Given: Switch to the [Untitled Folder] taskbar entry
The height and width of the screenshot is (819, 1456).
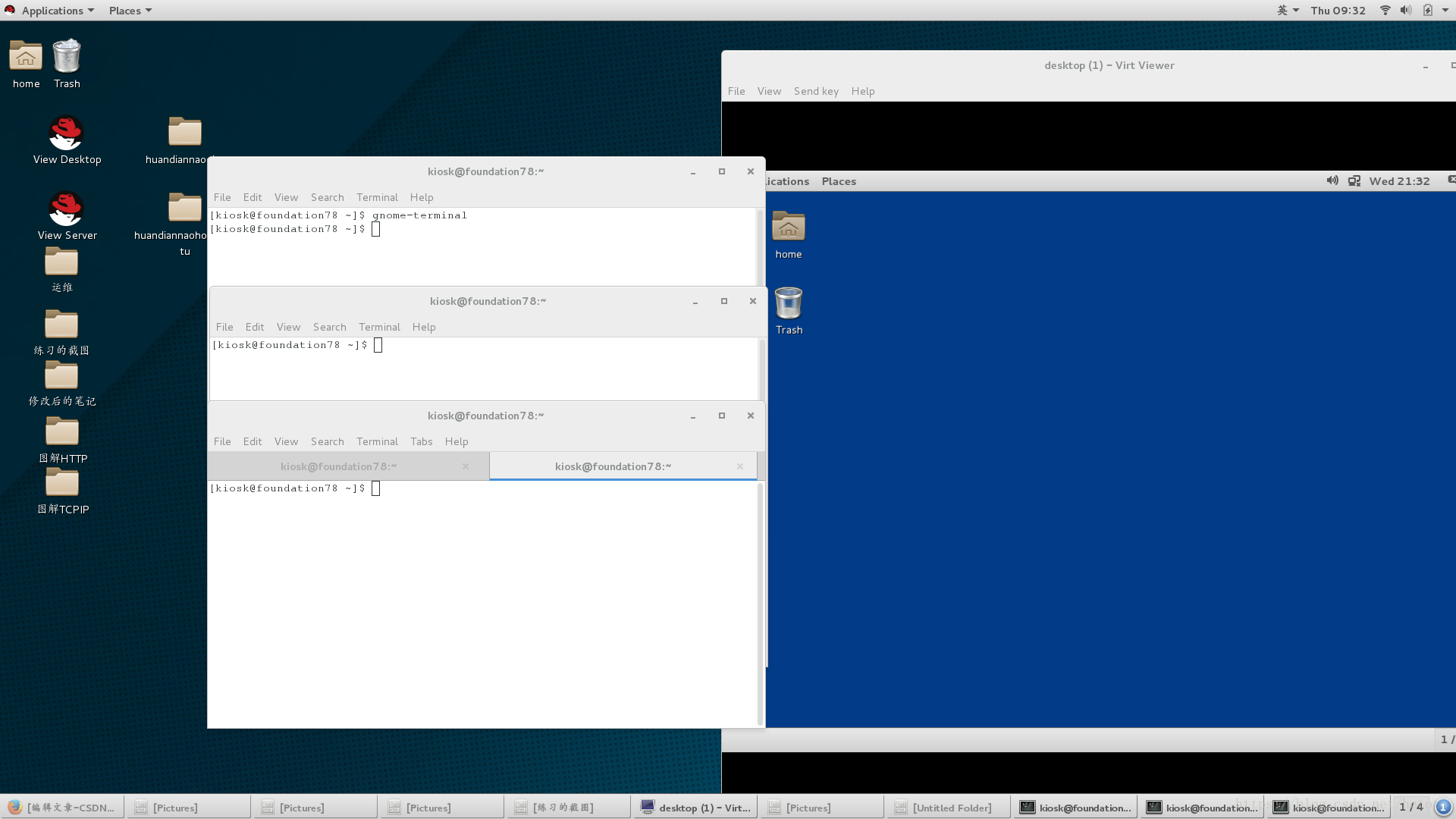Looking at the screenshot, I should click(948, 808).
